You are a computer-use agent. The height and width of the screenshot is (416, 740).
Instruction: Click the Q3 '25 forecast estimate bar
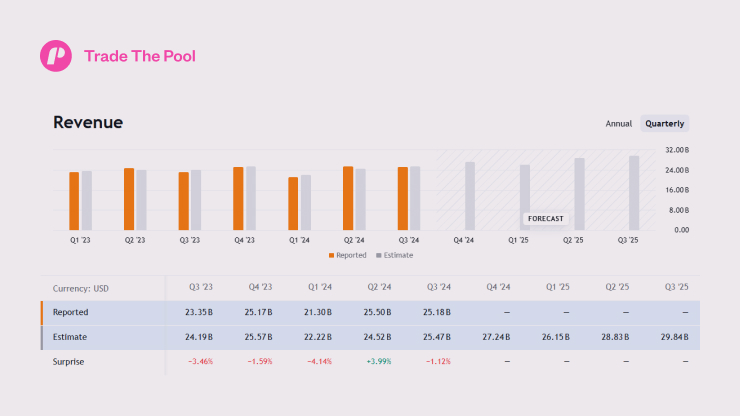634,193
